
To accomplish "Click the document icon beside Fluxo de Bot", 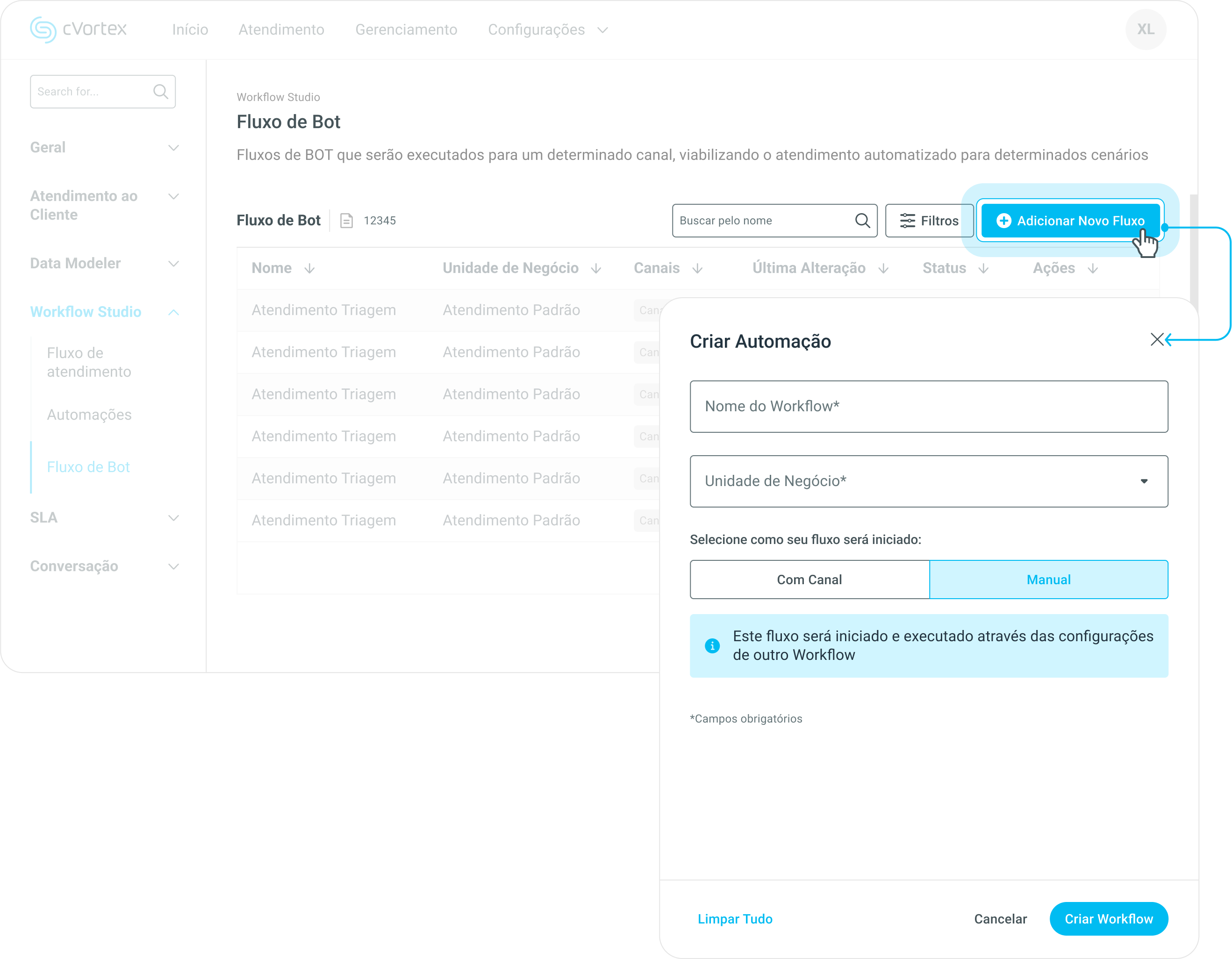I will click(346, 221).
